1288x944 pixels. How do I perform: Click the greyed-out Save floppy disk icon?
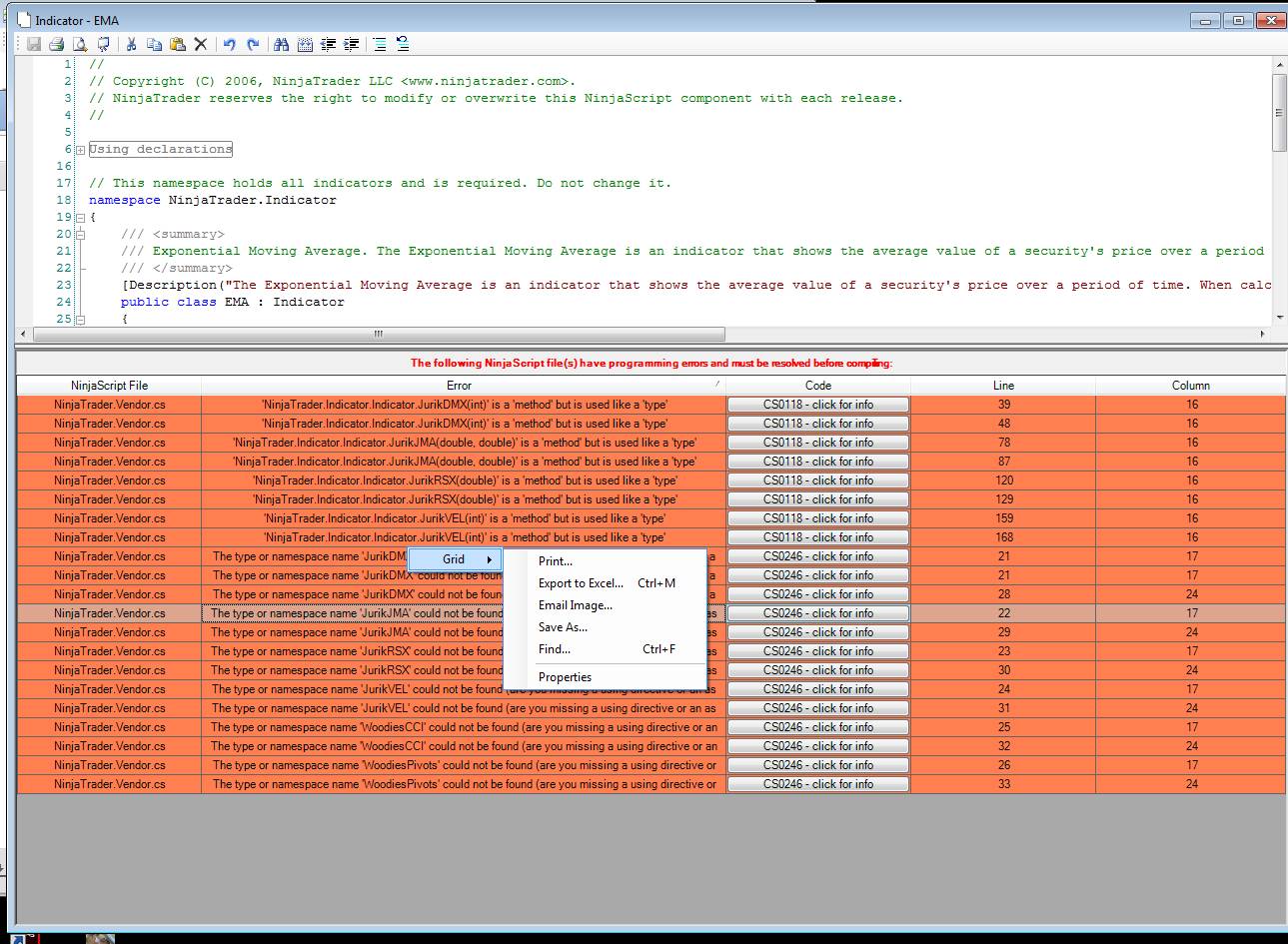tap(34, 44)
